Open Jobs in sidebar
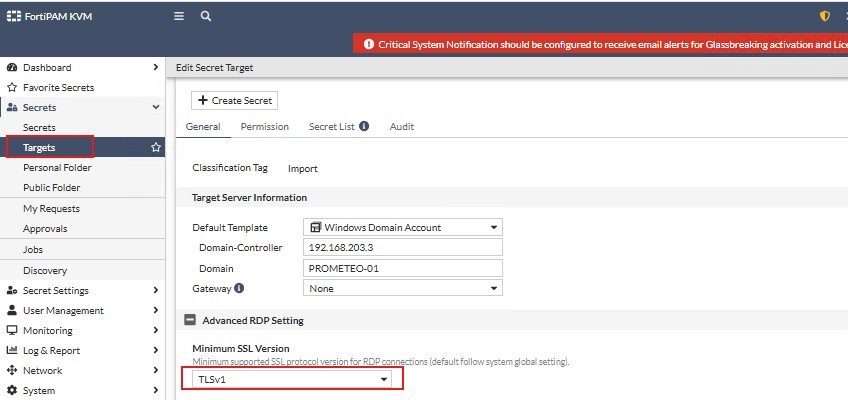Image resolution: width=848 pixels, height=400 pixels. click(x=32, y=250)
